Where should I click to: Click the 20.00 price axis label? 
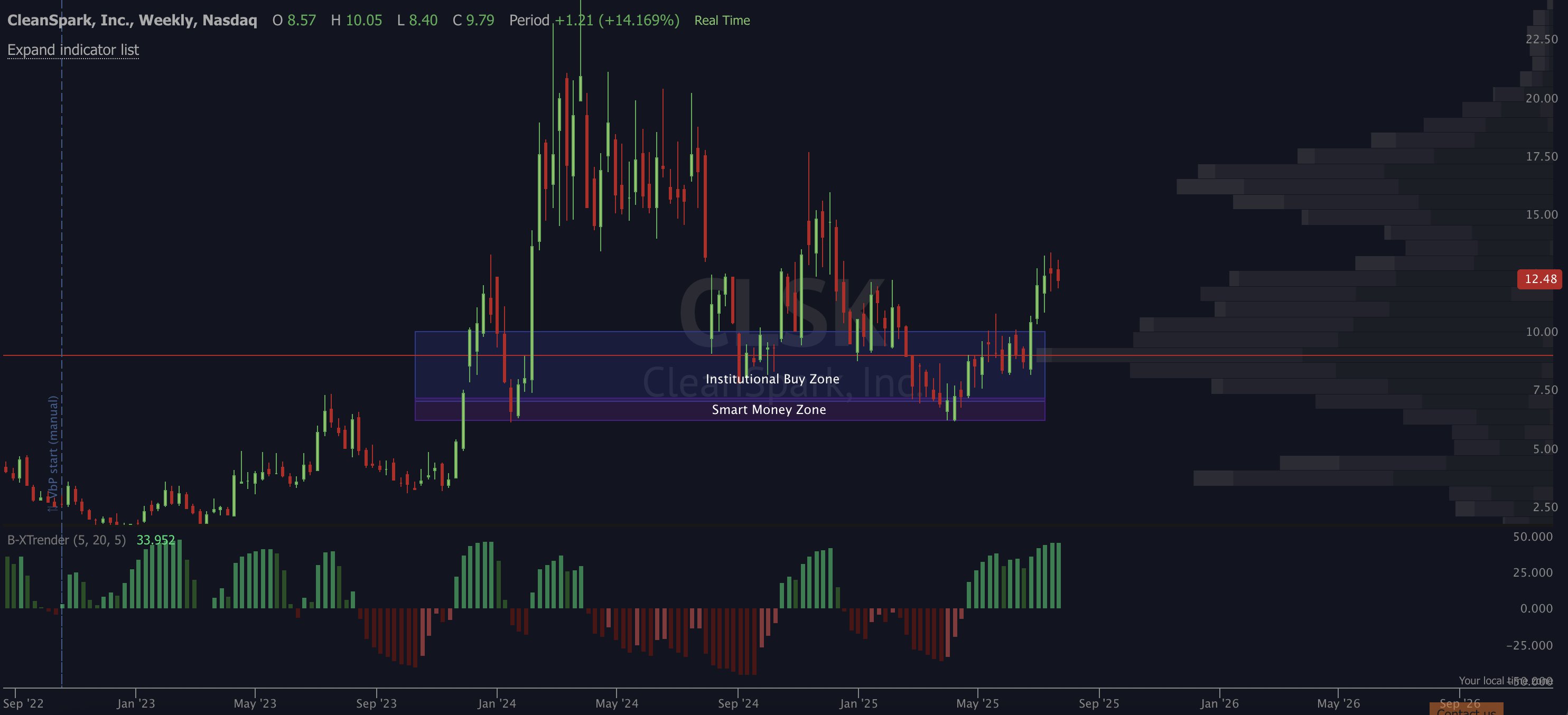pyautogui.click(x=1541, y=99)
